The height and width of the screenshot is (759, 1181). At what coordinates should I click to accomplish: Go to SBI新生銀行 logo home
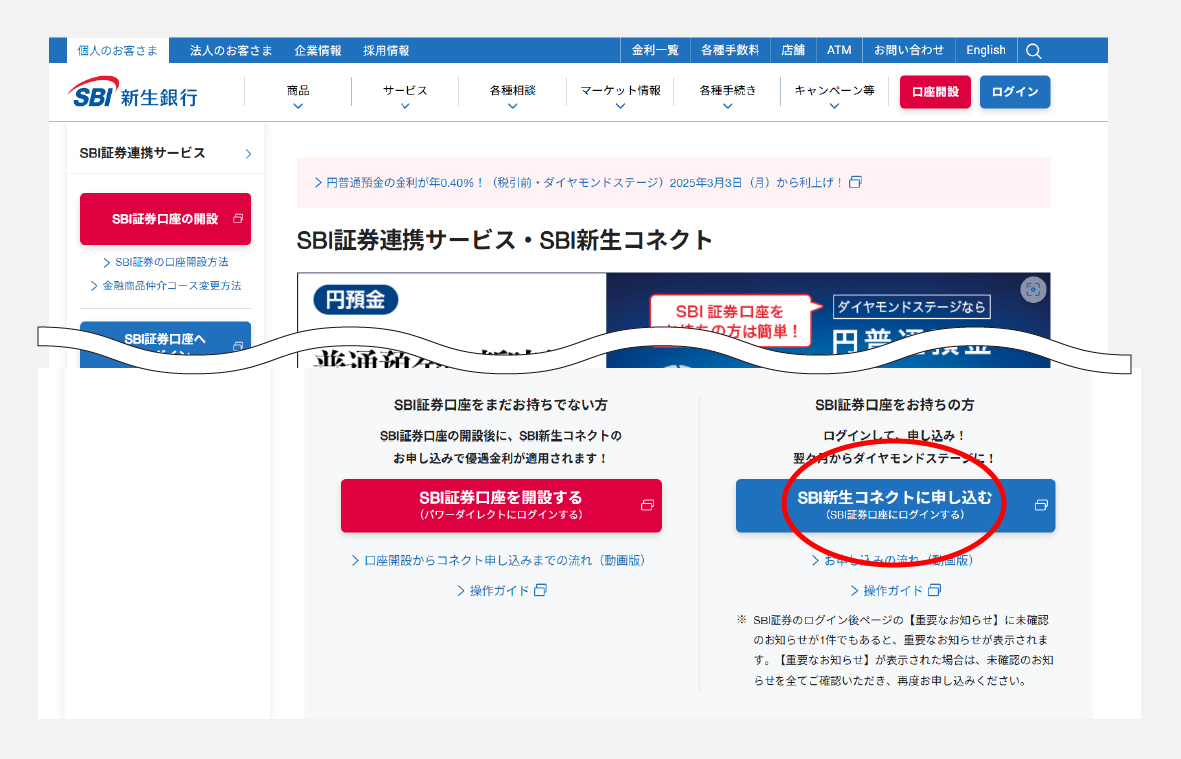pyautogui.click(x=133, y=93)
